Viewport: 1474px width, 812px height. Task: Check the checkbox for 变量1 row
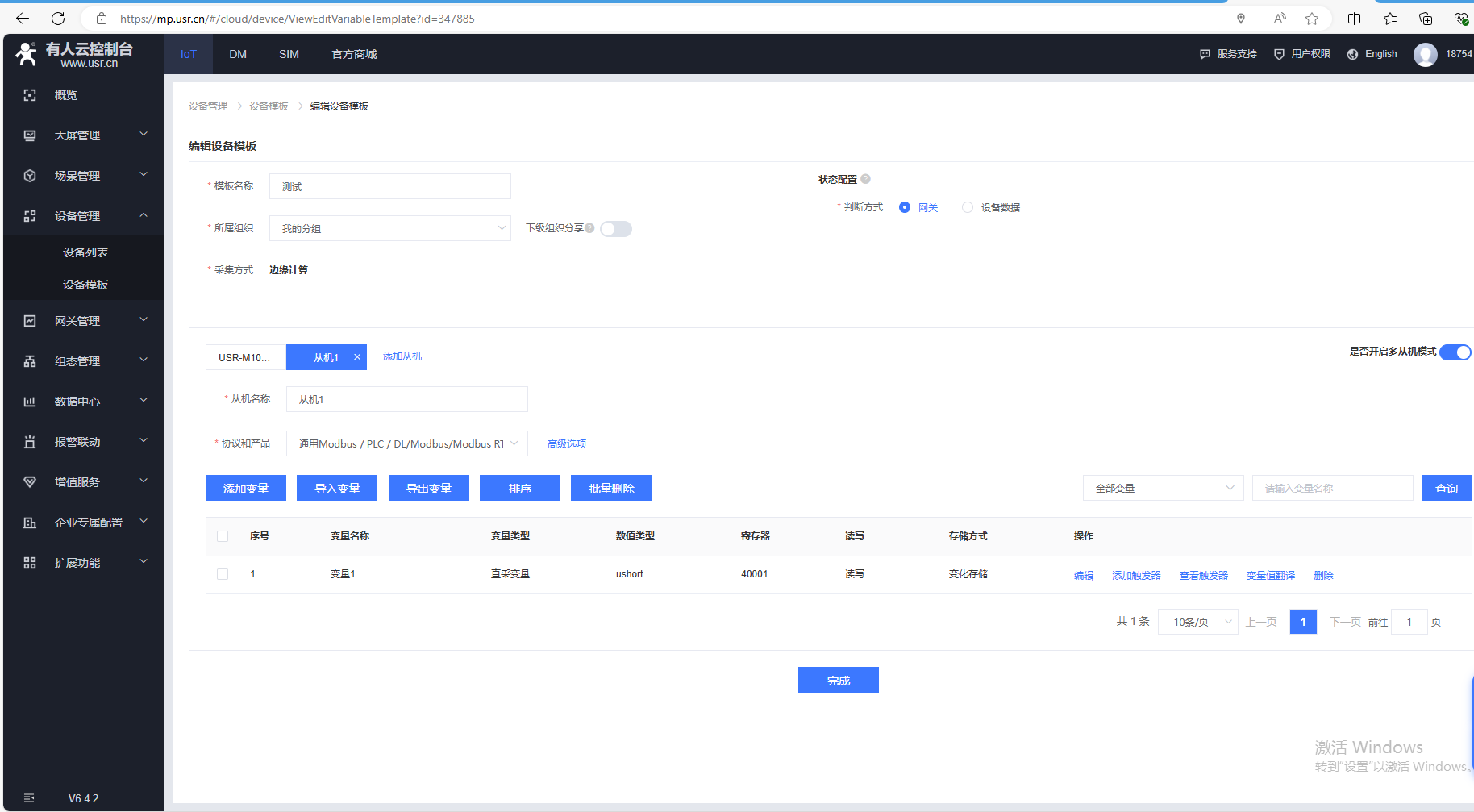tap(223, 574)
